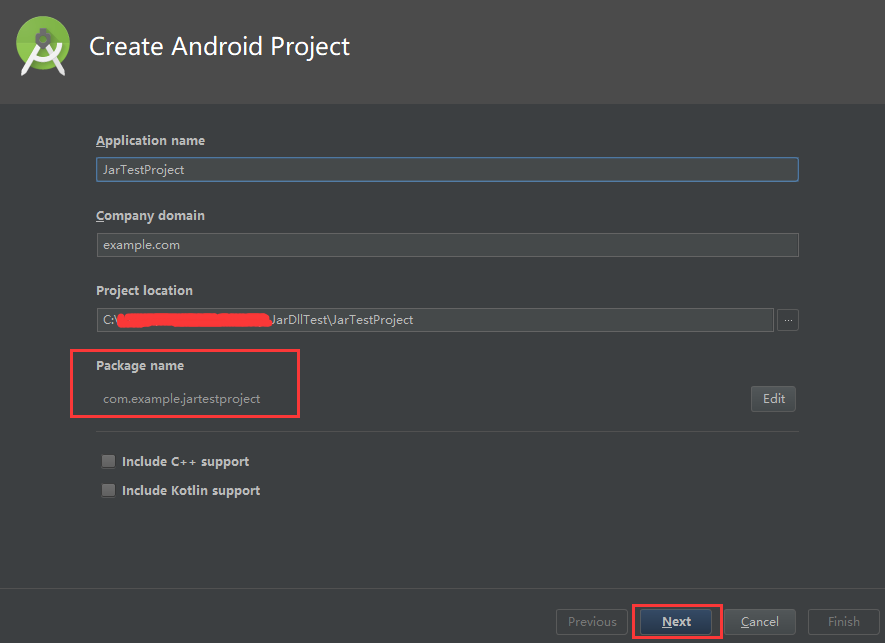The height and width of the screenshot is (643, 885).
Task: Click the Project location label
Action: pyautogui.click(x=144, y=291)
